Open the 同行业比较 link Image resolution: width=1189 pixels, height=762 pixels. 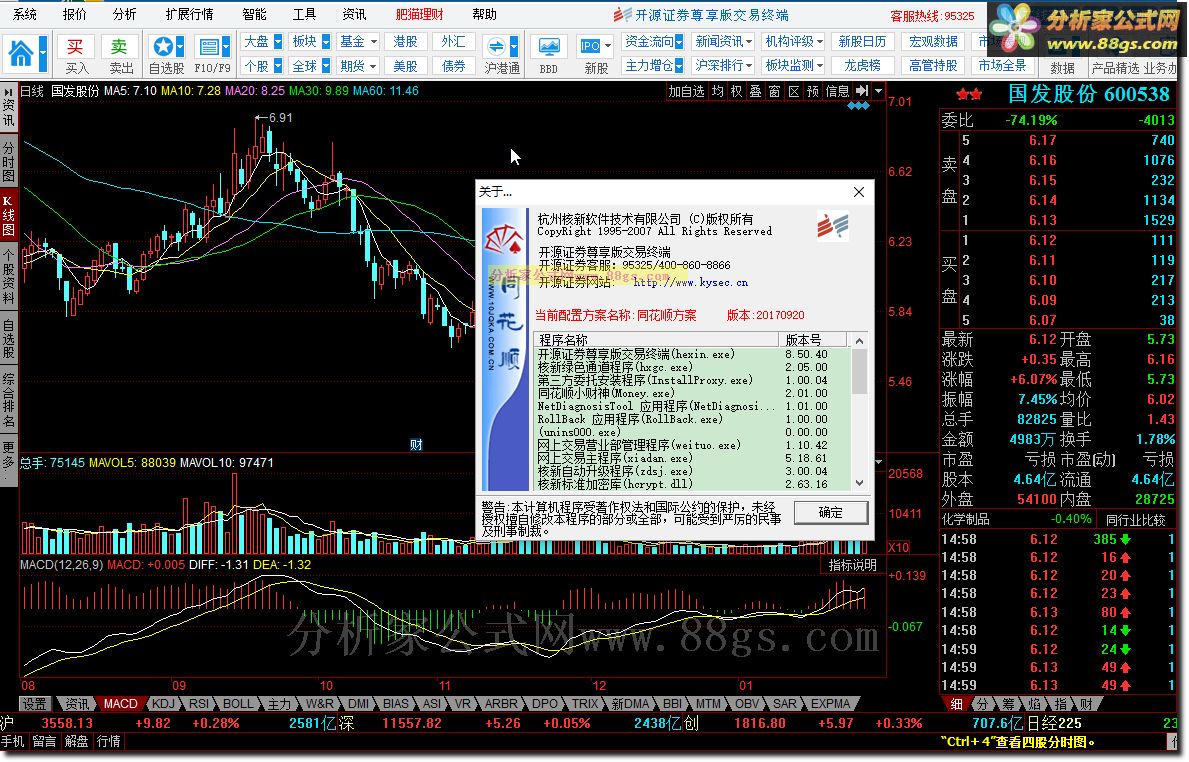1134,520
